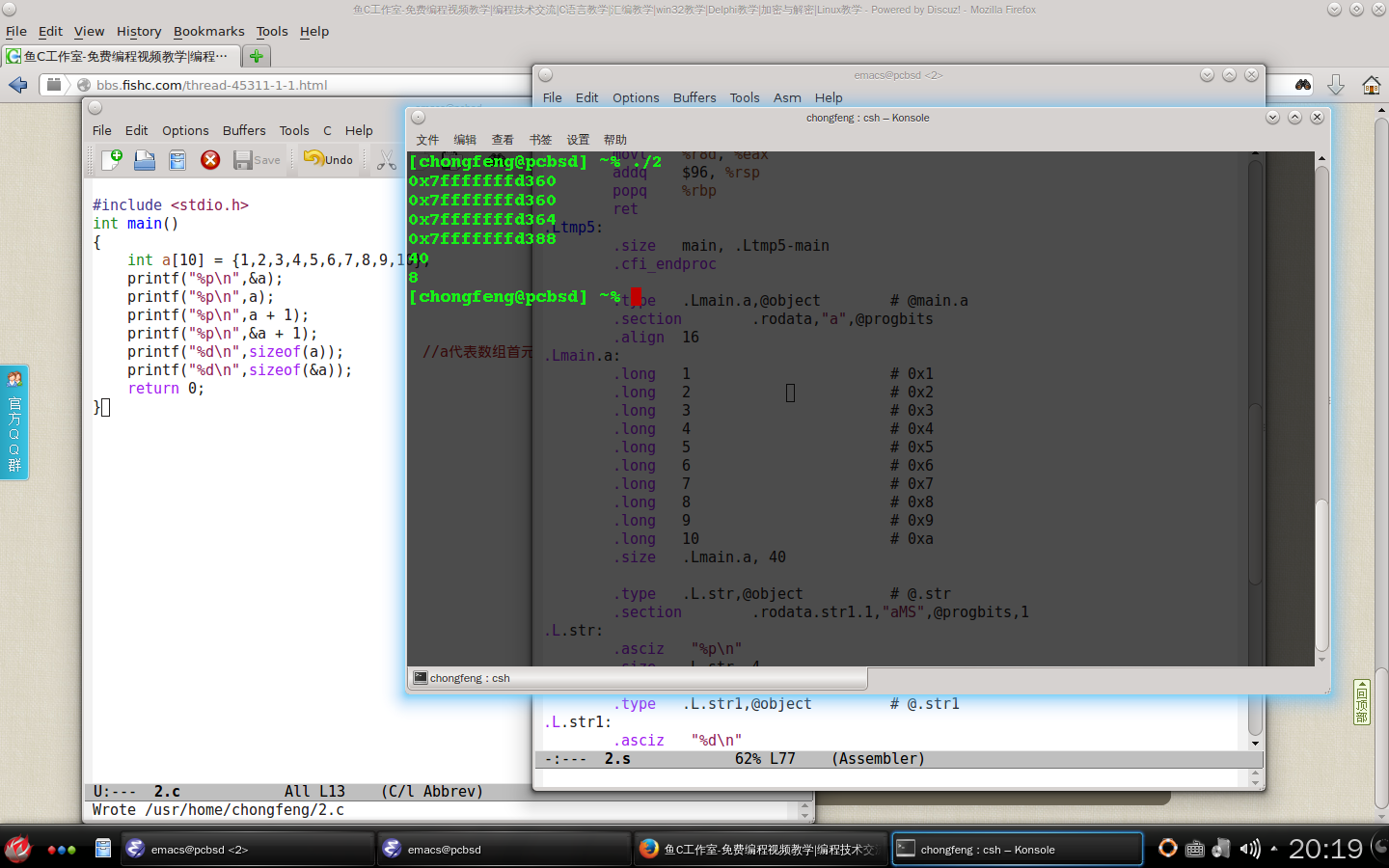The width and height of the screenshot is (1389, 868).
Task: Open Tools menu in left Emacs window
Action: tap(294, 130)
